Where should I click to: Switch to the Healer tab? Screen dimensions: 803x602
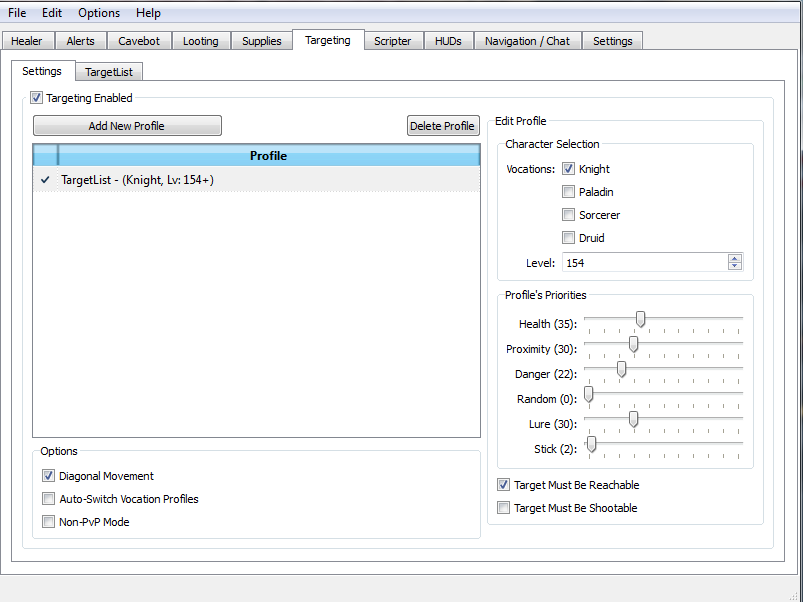pyautogui.click(x=27, y=41)
